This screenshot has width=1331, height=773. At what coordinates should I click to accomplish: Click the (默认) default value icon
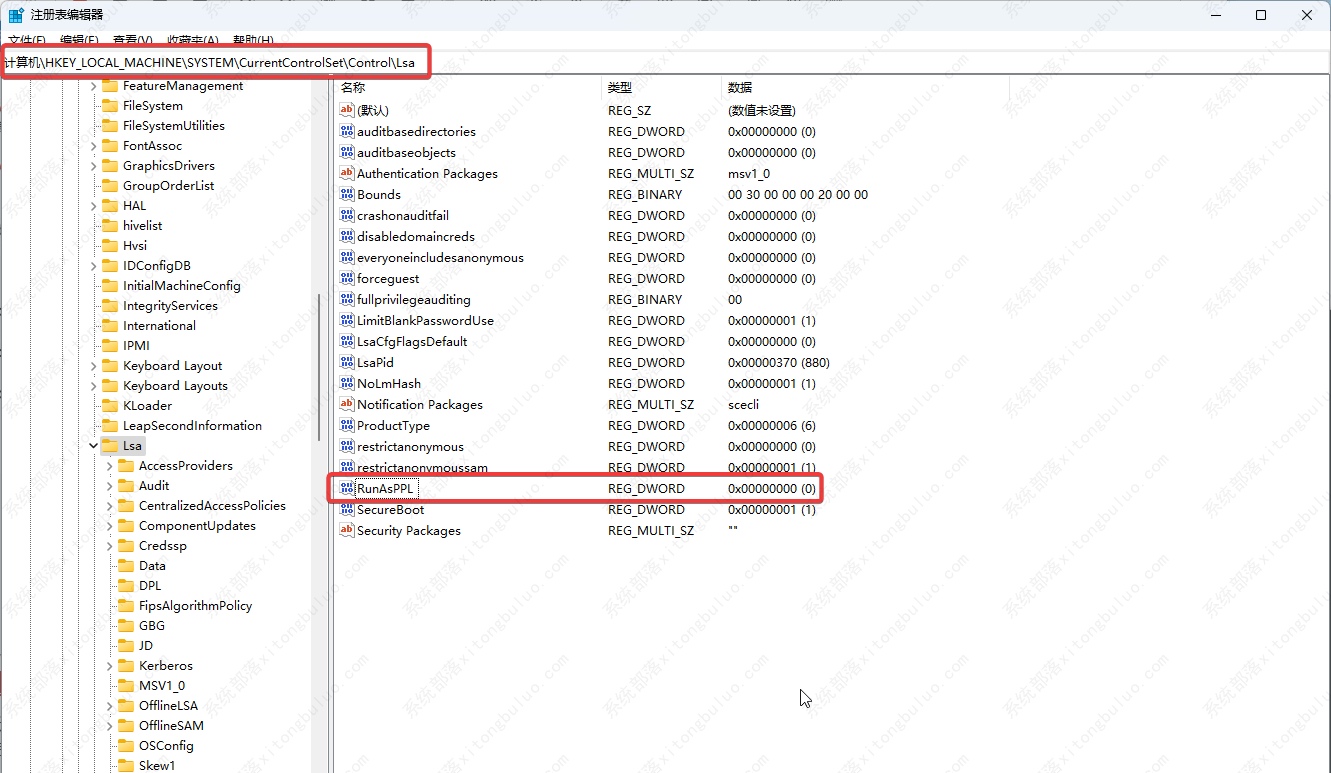tap(347, 111)
